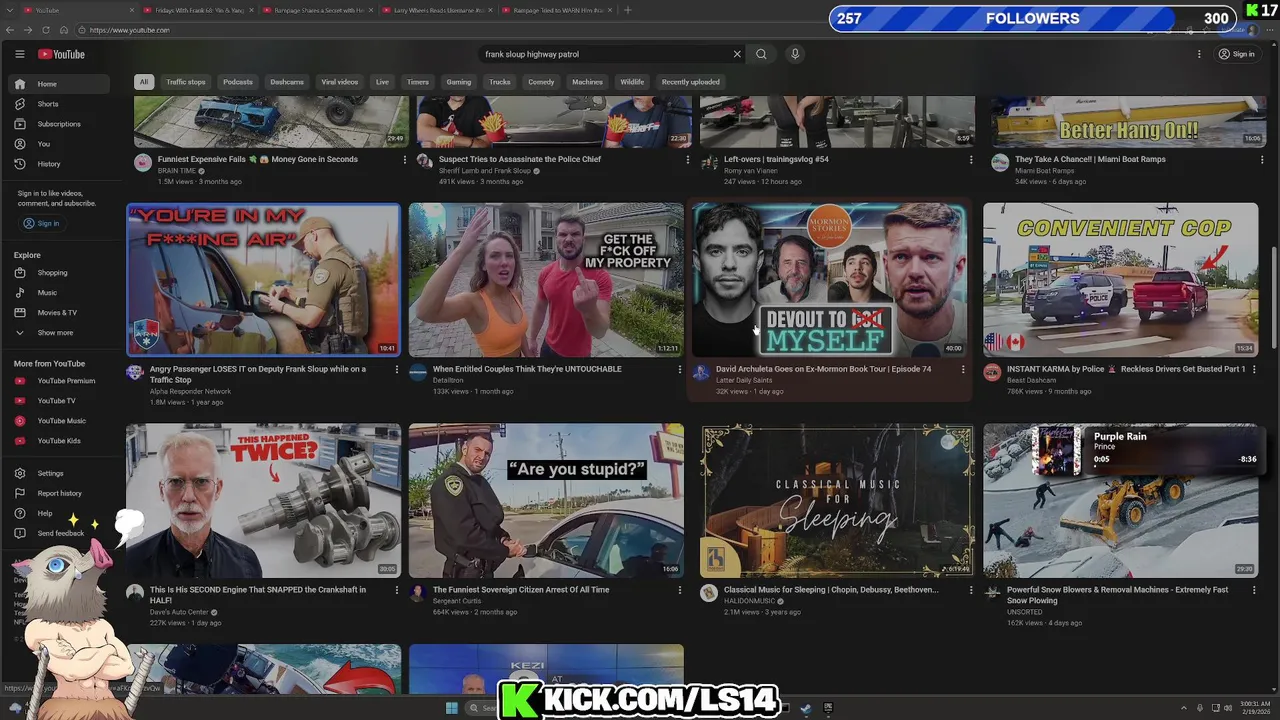1280x720 pixels.
Task: Open more options for INSTANT KARMA video
Action: pos(1254,370)
